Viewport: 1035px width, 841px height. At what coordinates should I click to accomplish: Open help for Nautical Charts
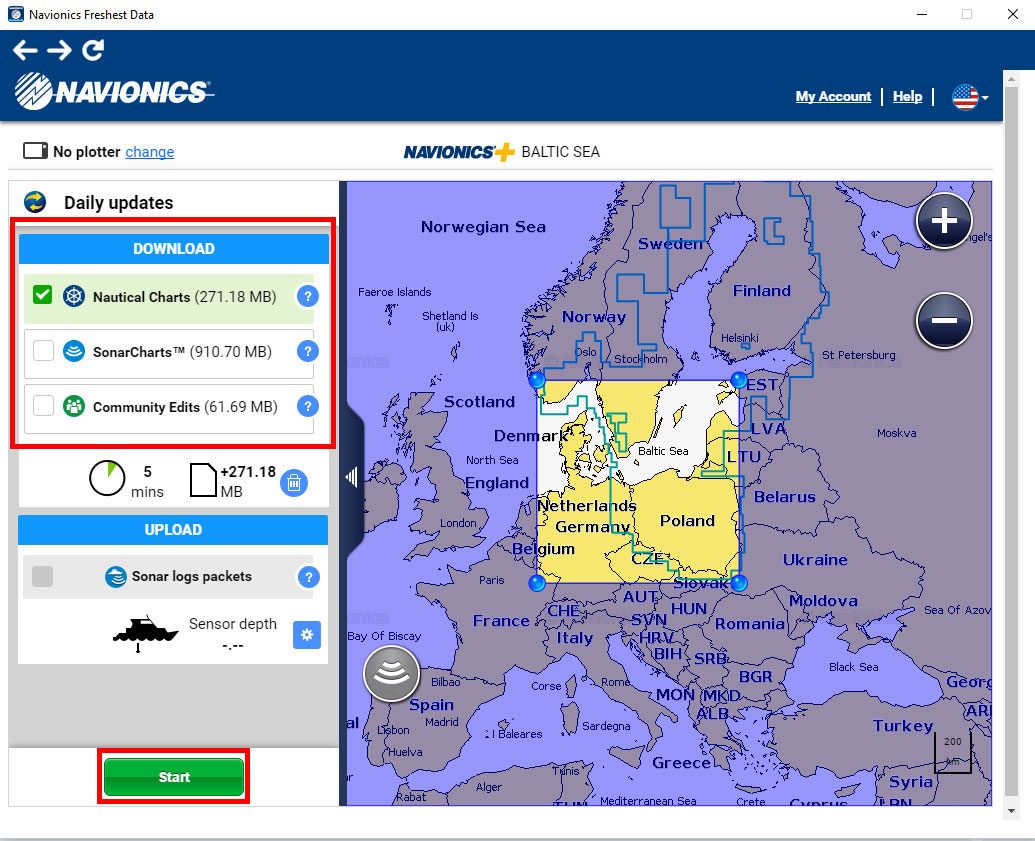coord(308,296)
